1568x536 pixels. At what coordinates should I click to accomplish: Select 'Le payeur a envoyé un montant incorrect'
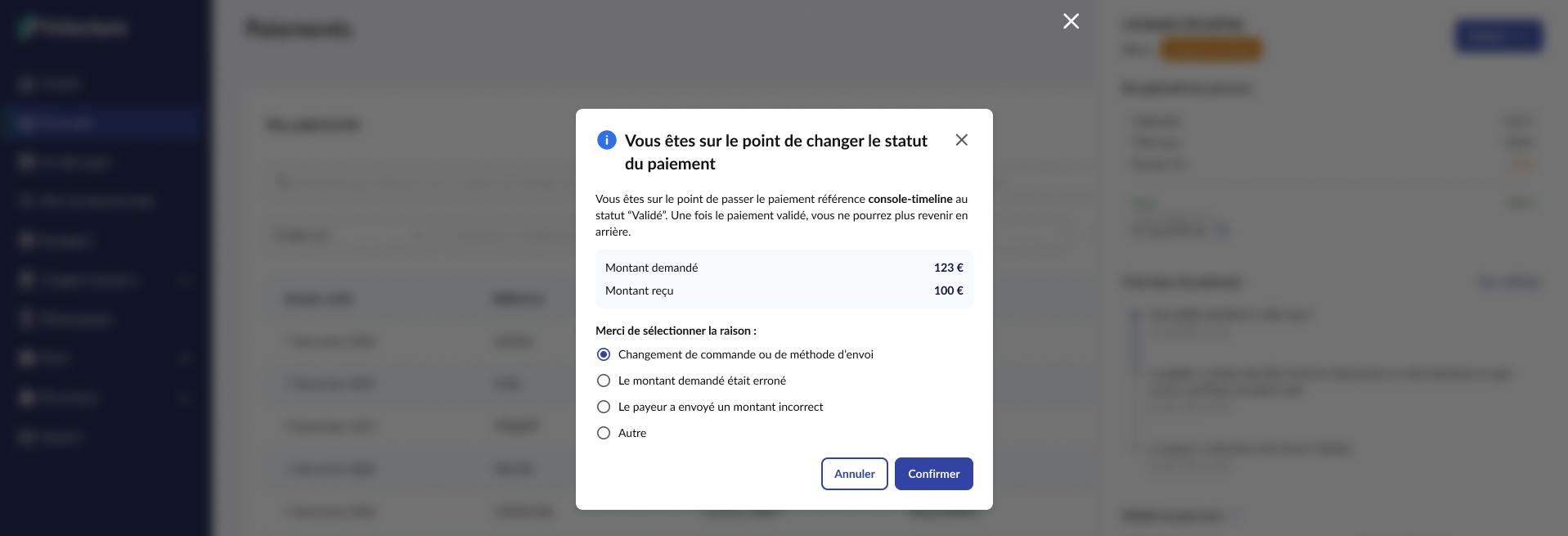pyautogui.click(x=604, y=407)
